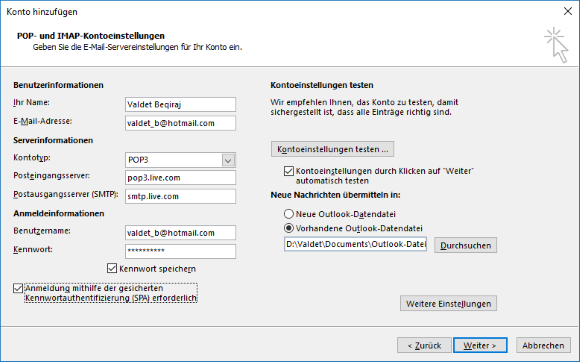Toggle automatic test on Weiter checkbox
Image resolution: width=580 pixels, height=362 pixels.
[x=289, y=171]
